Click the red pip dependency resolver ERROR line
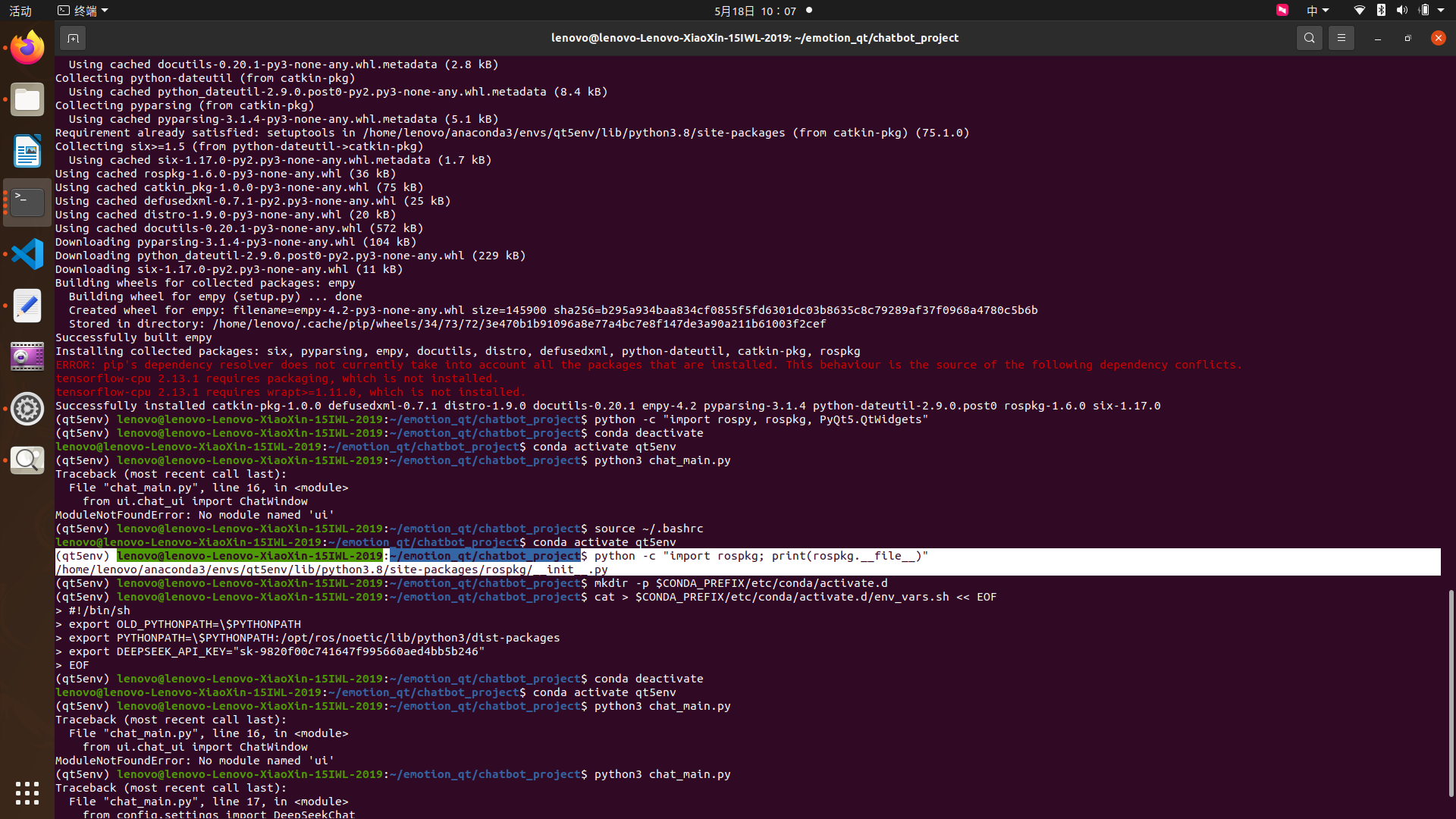Screen dimensions: 1456x819 (x=648, y=365)
